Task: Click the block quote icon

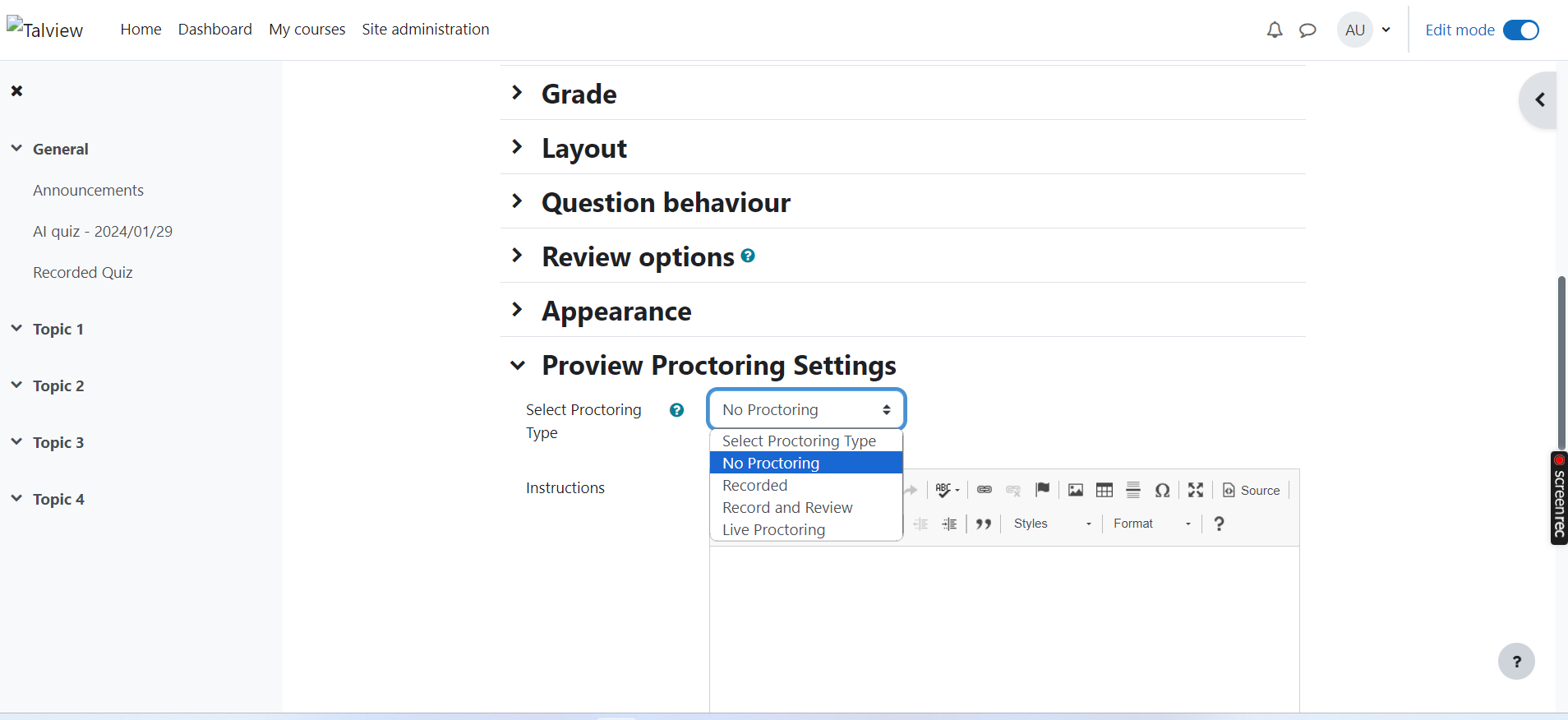Action: pos(984,524)
